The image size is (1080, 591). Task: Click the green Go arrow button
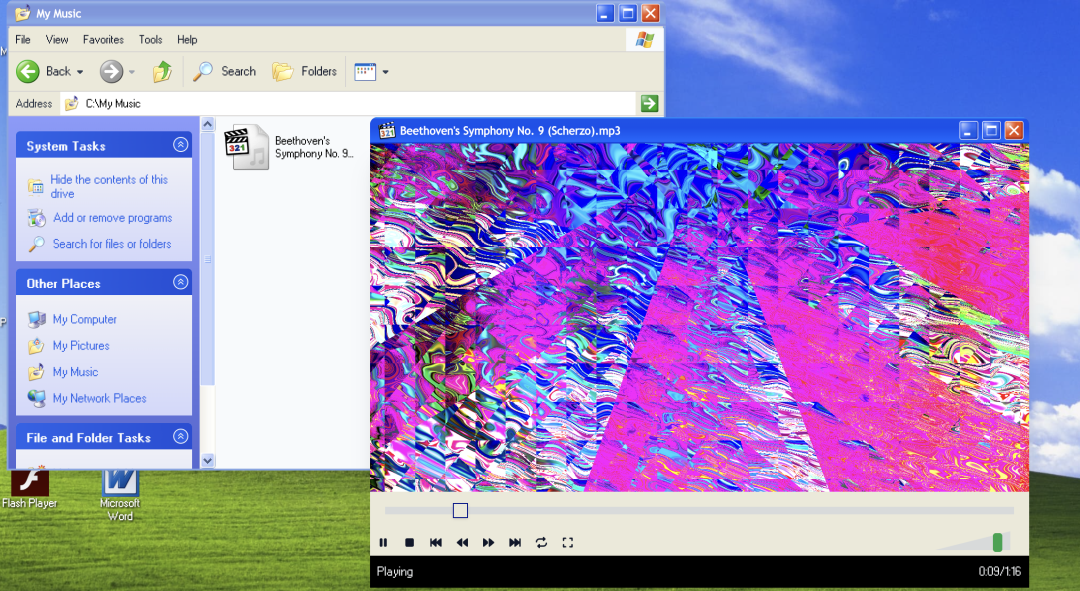point(649,103)
